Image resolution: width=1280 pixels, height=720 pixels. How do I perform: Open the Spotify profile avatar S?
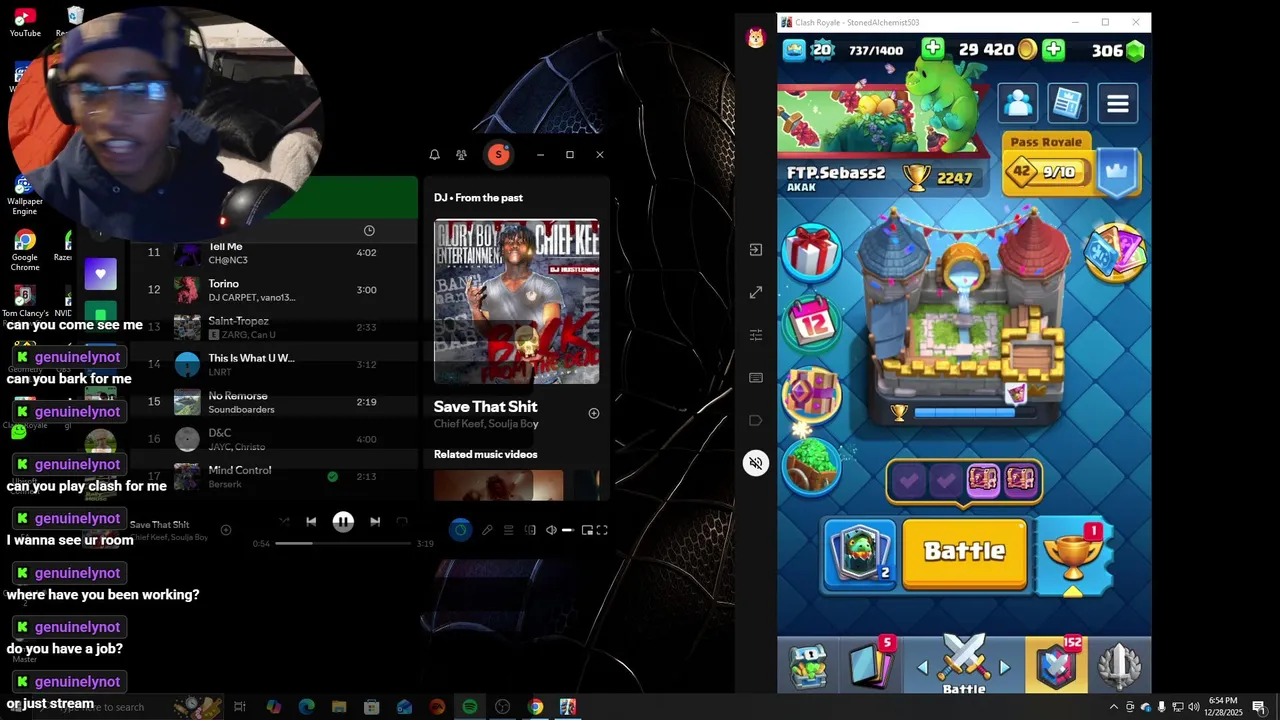498,154
